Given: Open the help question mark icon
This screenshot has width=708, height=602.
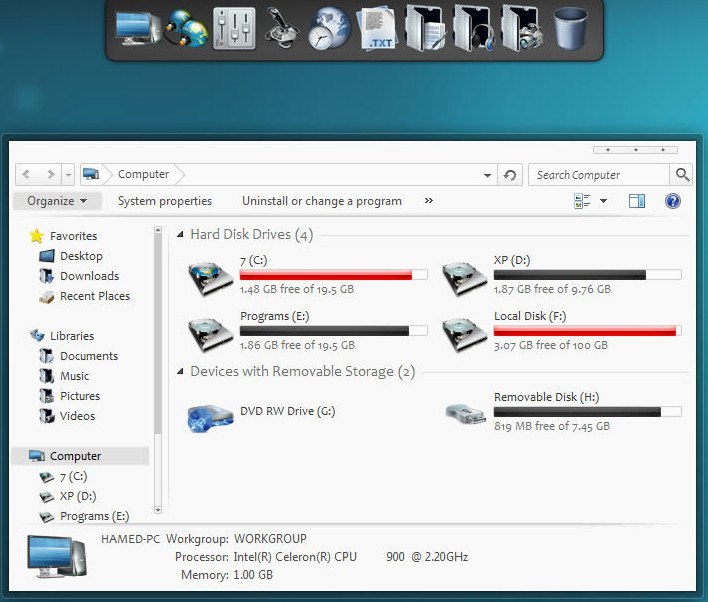Looking at the screenshot, I should (x=672, y=201).
